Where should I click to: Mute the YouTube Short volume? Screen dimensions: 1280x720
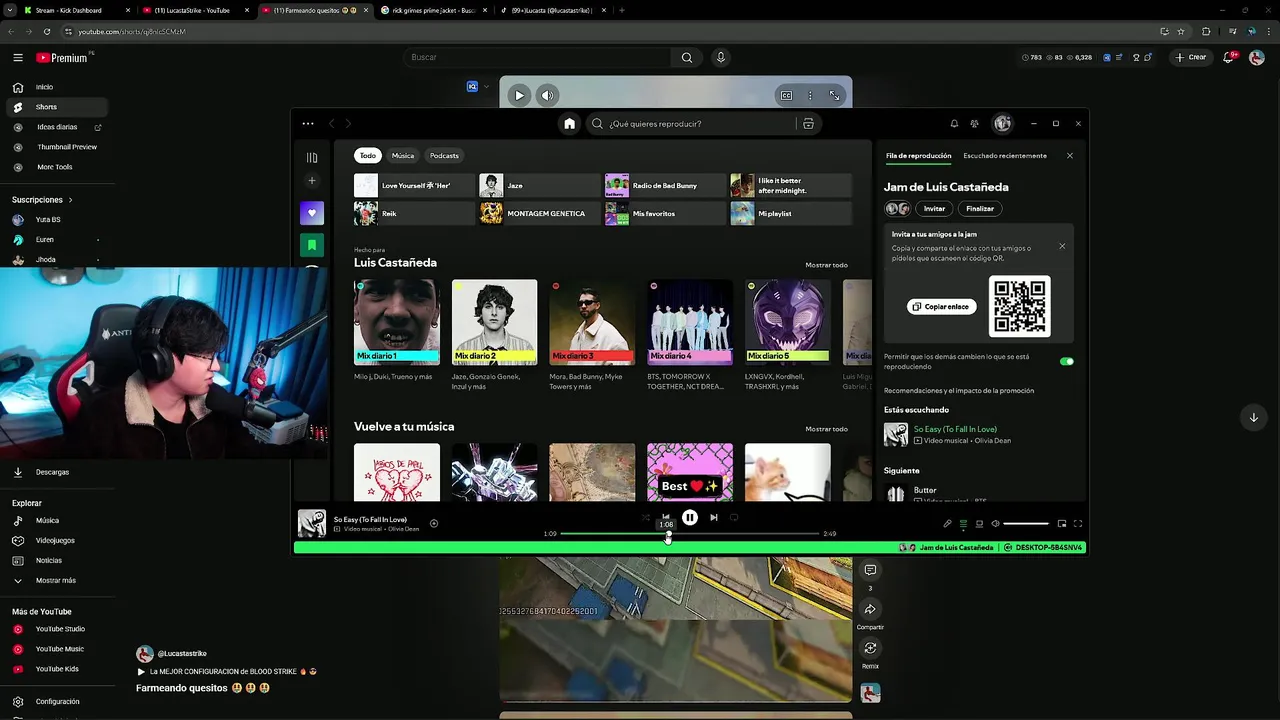point(547,95)
